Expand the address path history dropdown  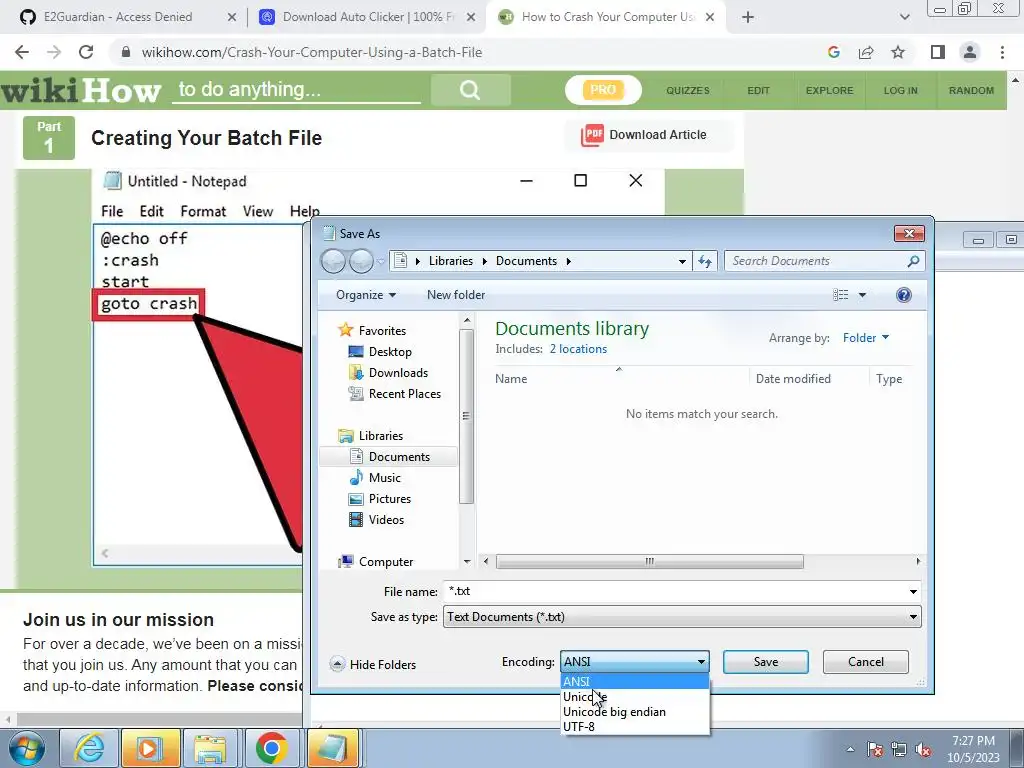tap(682, 261)
